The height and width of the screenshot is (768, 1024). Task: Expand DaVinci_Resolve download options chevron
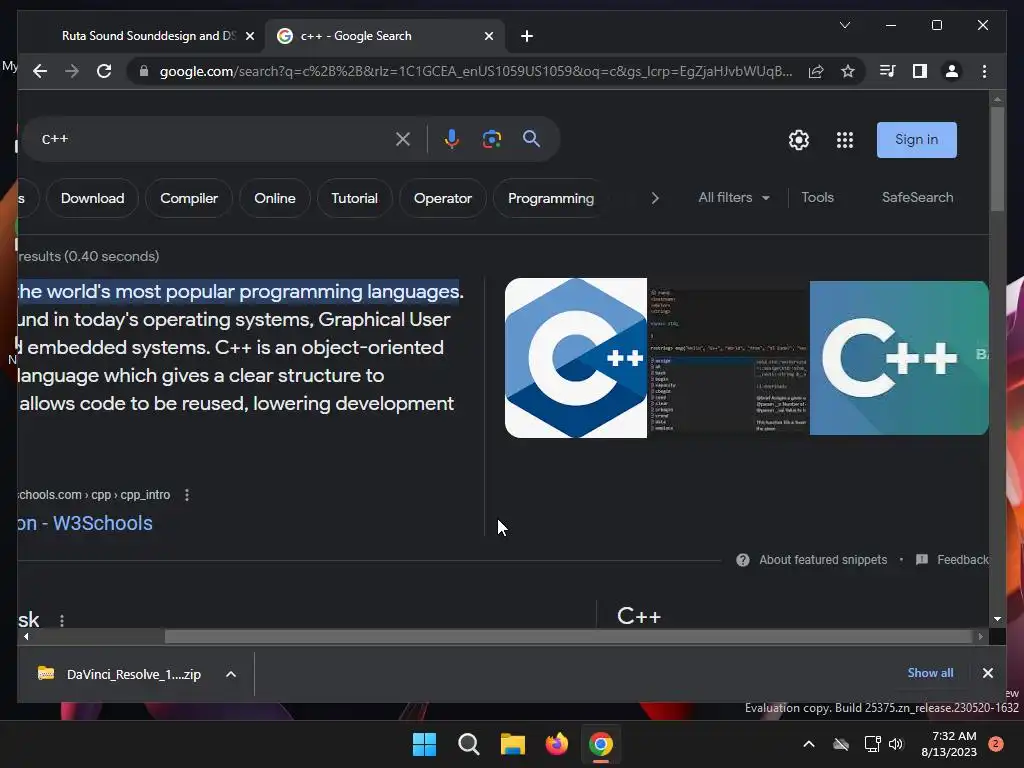click(x=231, y=674)
